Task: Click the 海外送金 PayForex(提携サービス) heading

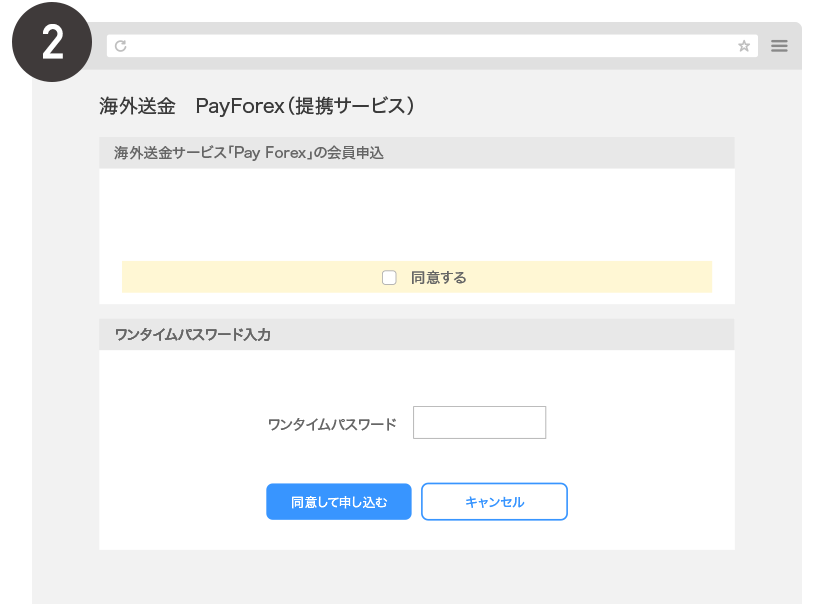Action: point(256,106)
